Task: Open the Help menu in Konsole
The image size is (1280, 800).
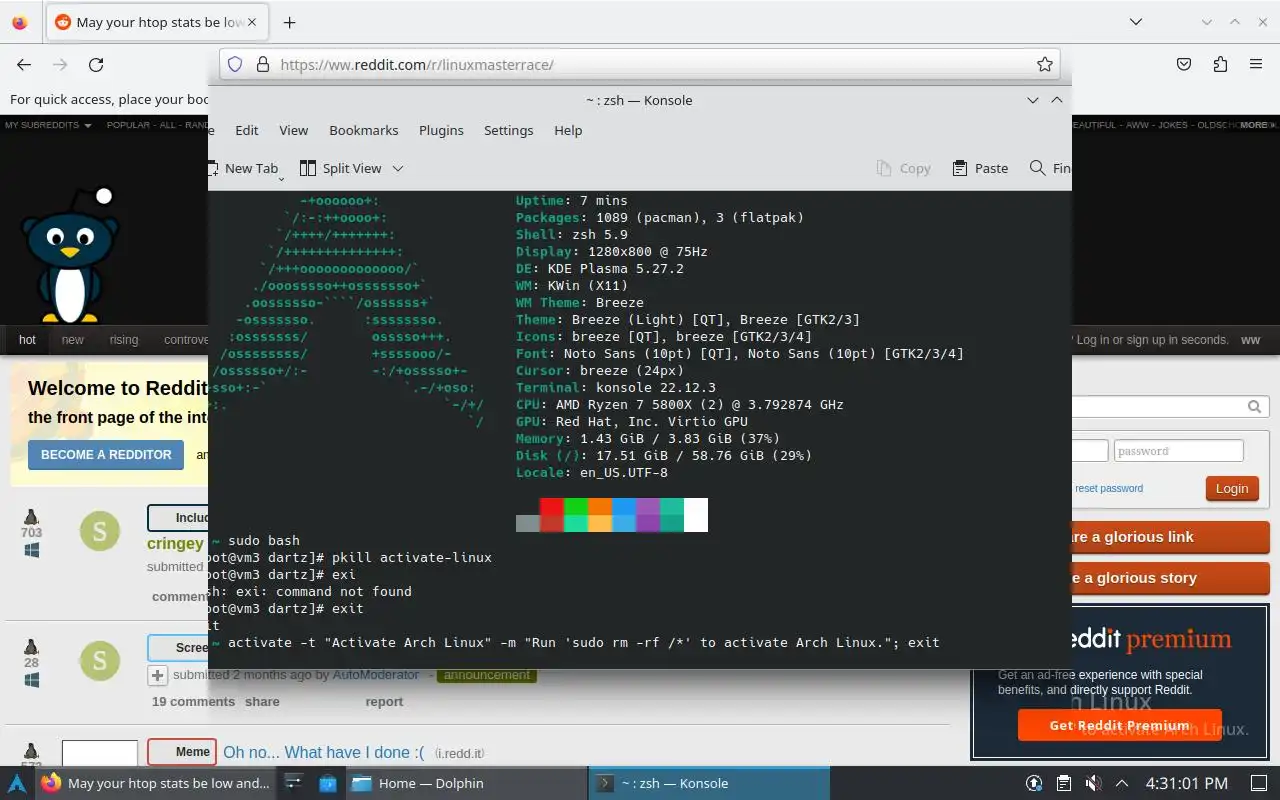Action: click(568, 130)
